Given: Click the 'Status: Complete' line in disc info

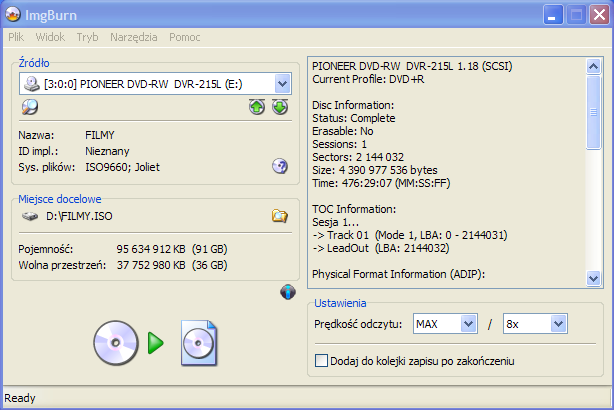Looking at the screenshot, I should (x=354, y=118).
